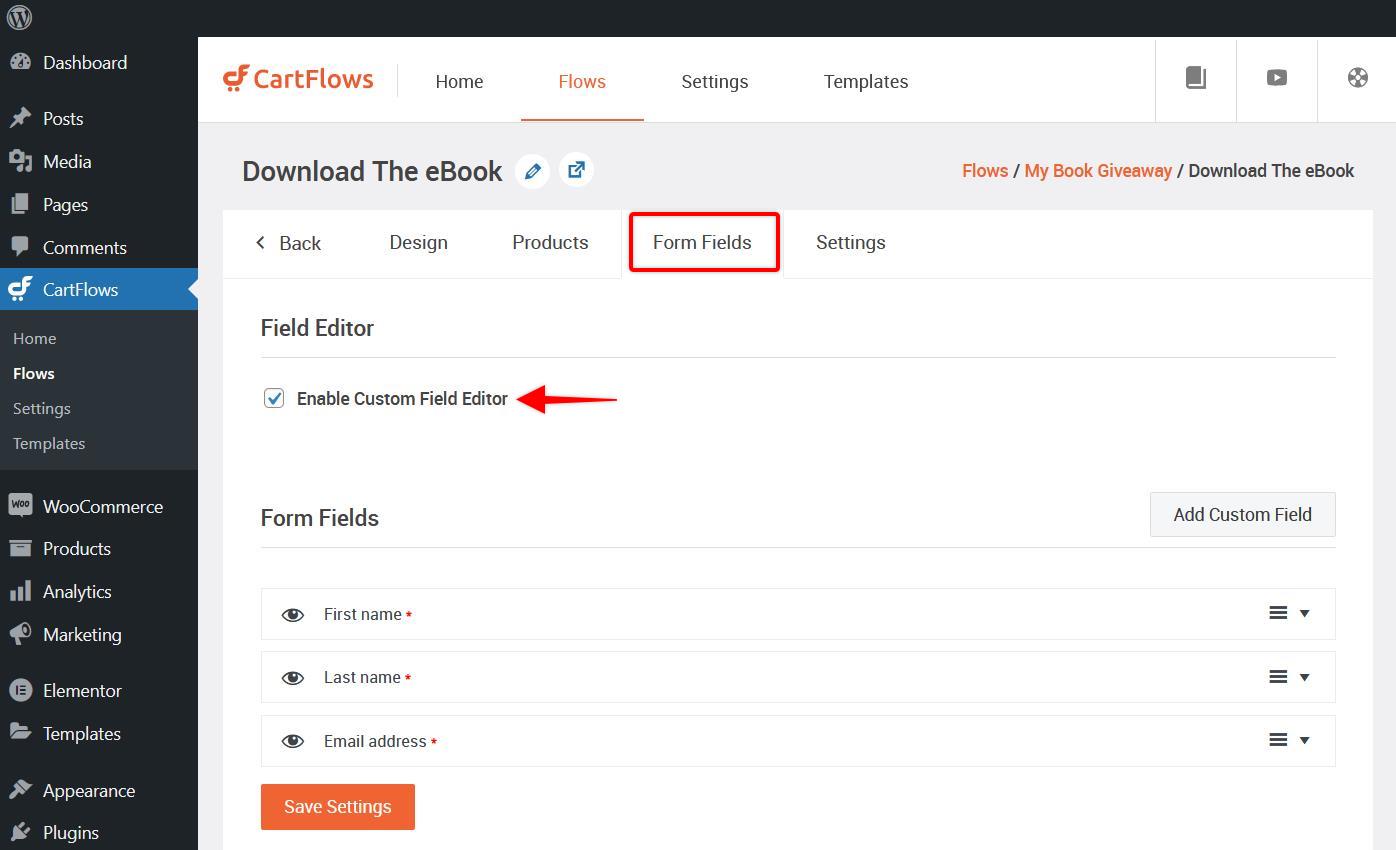Viewport: 1396px width, 850px height.
Task: Open the Templates top navigation item
Action: click(865, 81)
